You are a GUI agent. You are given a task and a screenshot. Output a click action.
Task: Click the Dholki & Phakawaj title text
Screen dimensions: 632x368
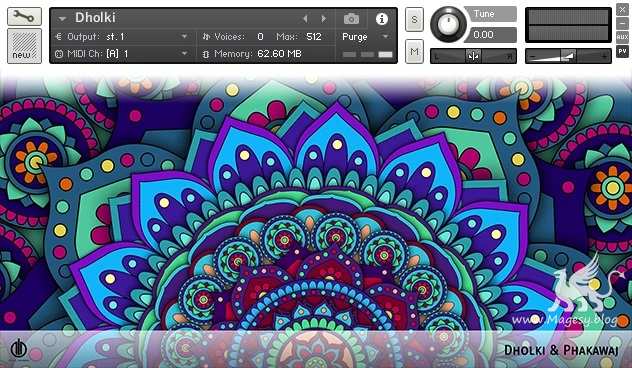[x=561, y=350]
